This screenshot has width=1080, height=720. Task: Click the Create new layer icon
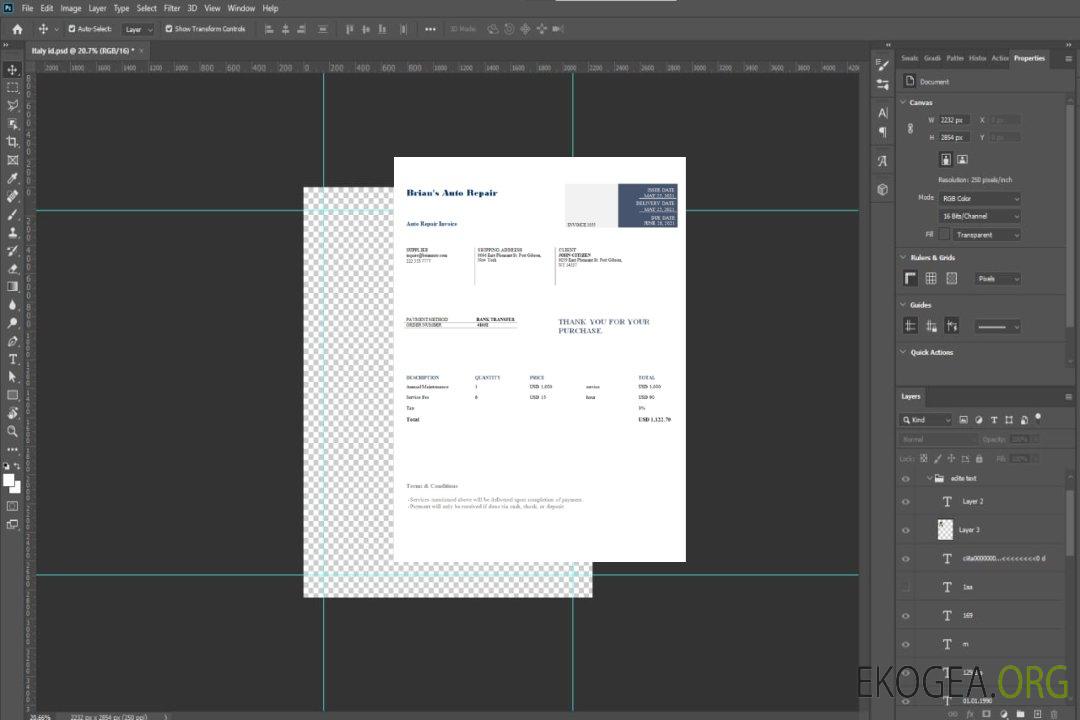click(1037, 714)
